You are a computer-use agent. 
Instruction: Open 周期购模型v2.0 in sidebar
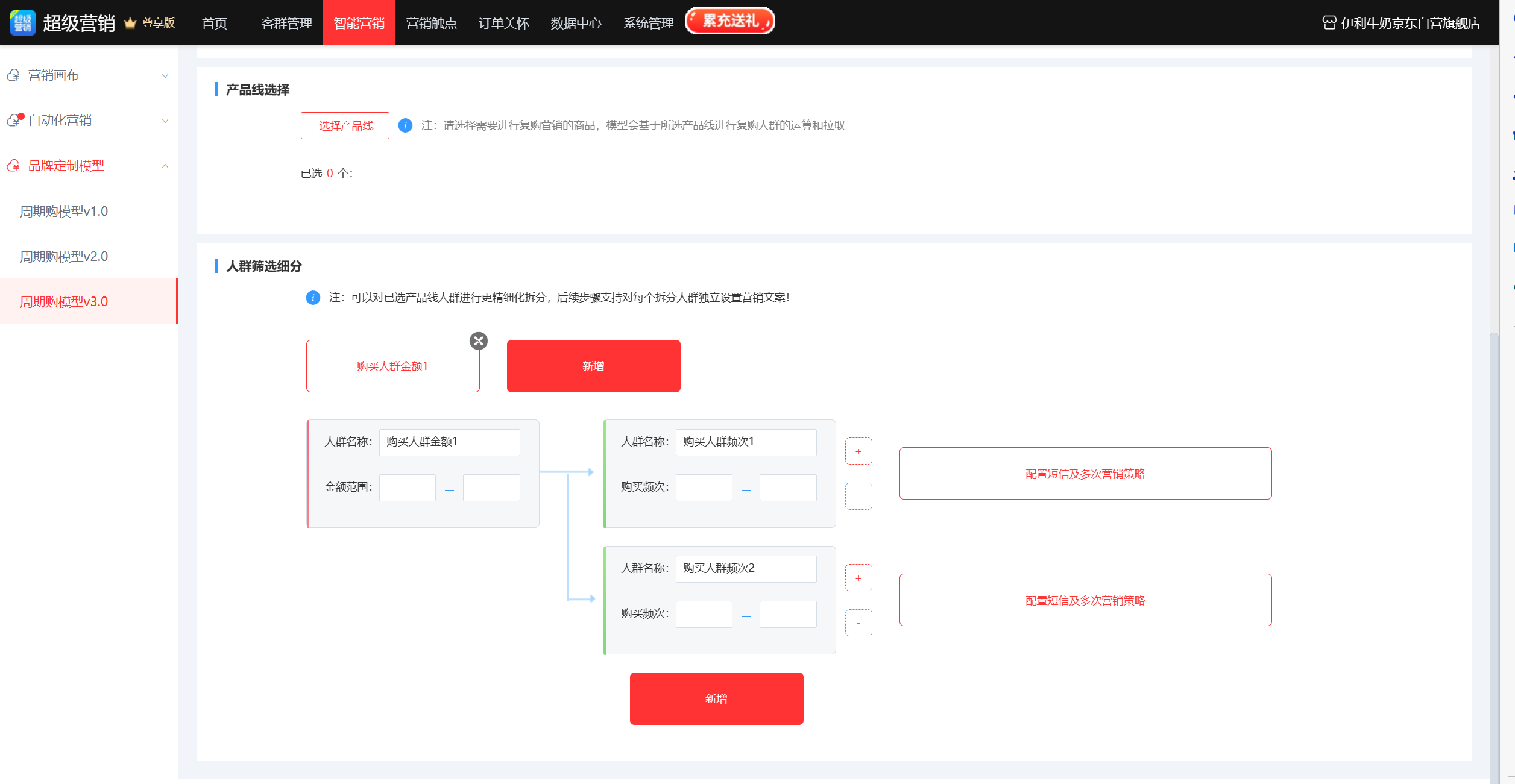coord(89,256)
